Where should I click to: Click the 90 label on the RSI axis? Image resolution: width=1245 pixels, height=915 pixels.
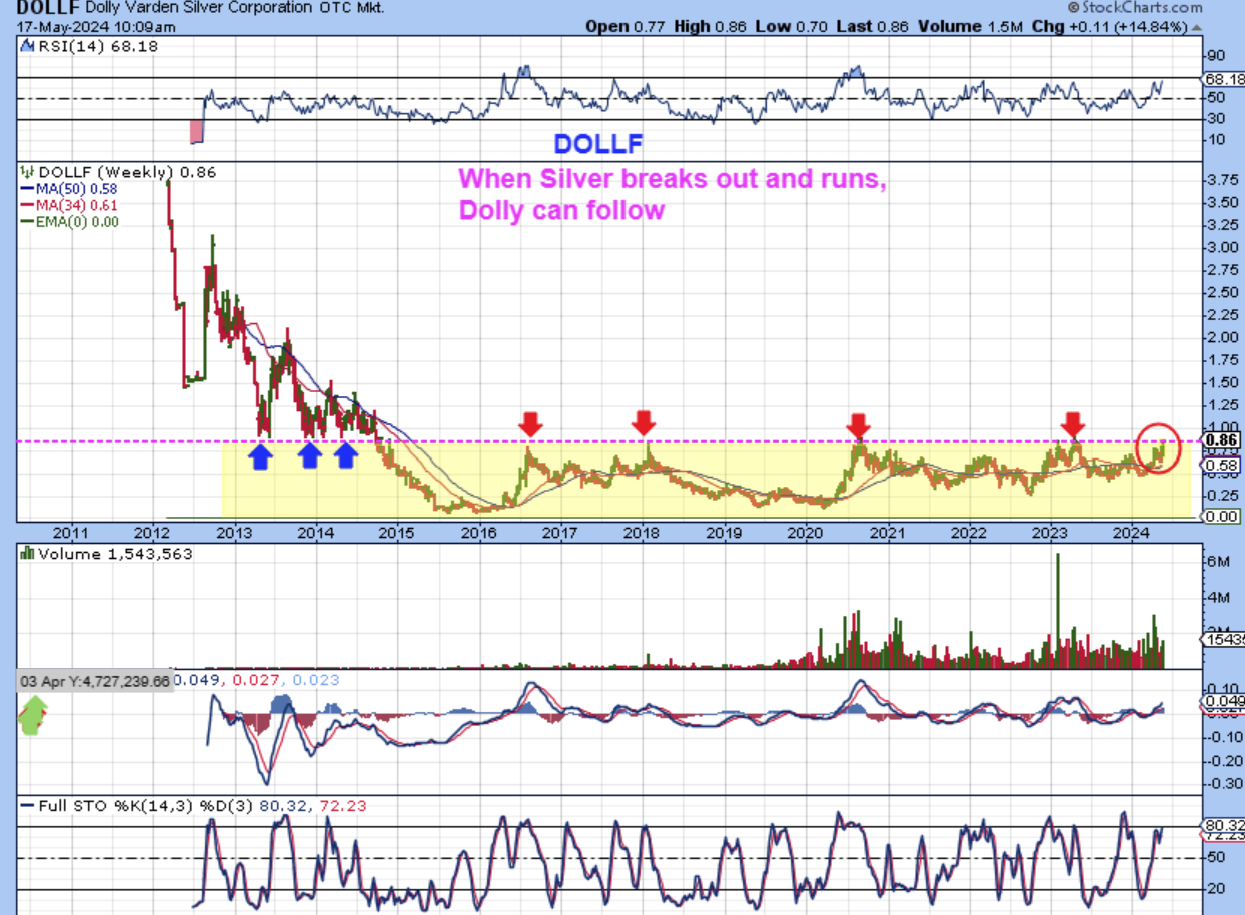click(1217, 56)
